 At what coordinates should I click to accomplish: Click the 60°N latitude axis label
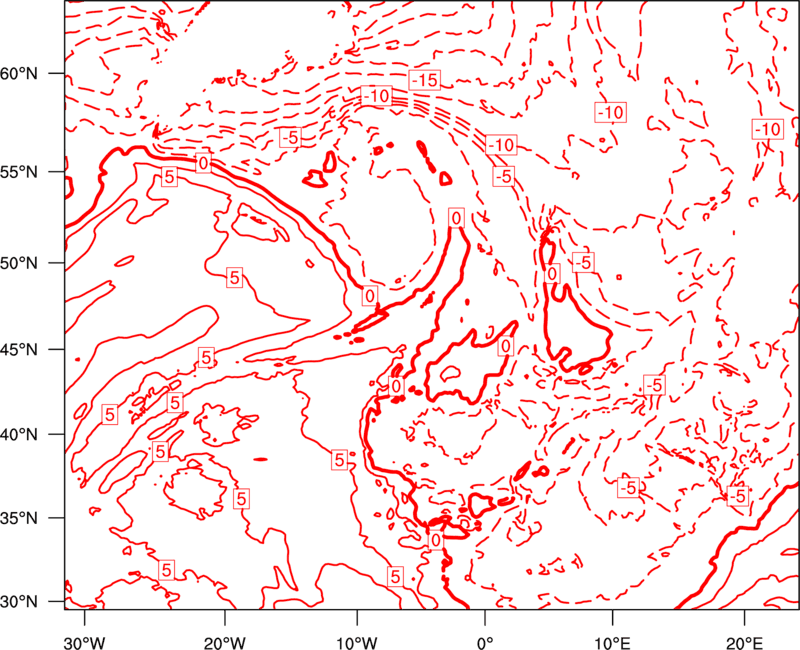pyautogui.click(x=19, y=74)
